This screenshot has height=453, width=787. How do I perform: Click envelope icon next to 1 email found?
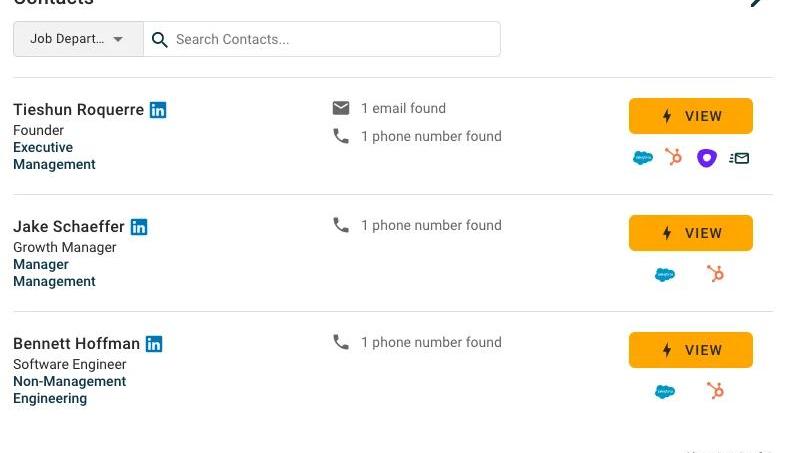[341, 108]
